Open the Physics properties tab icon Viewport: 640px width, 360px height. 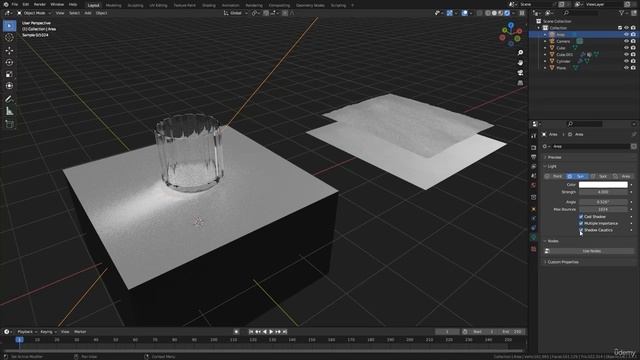pyautogui.click(x=533, y=218)
